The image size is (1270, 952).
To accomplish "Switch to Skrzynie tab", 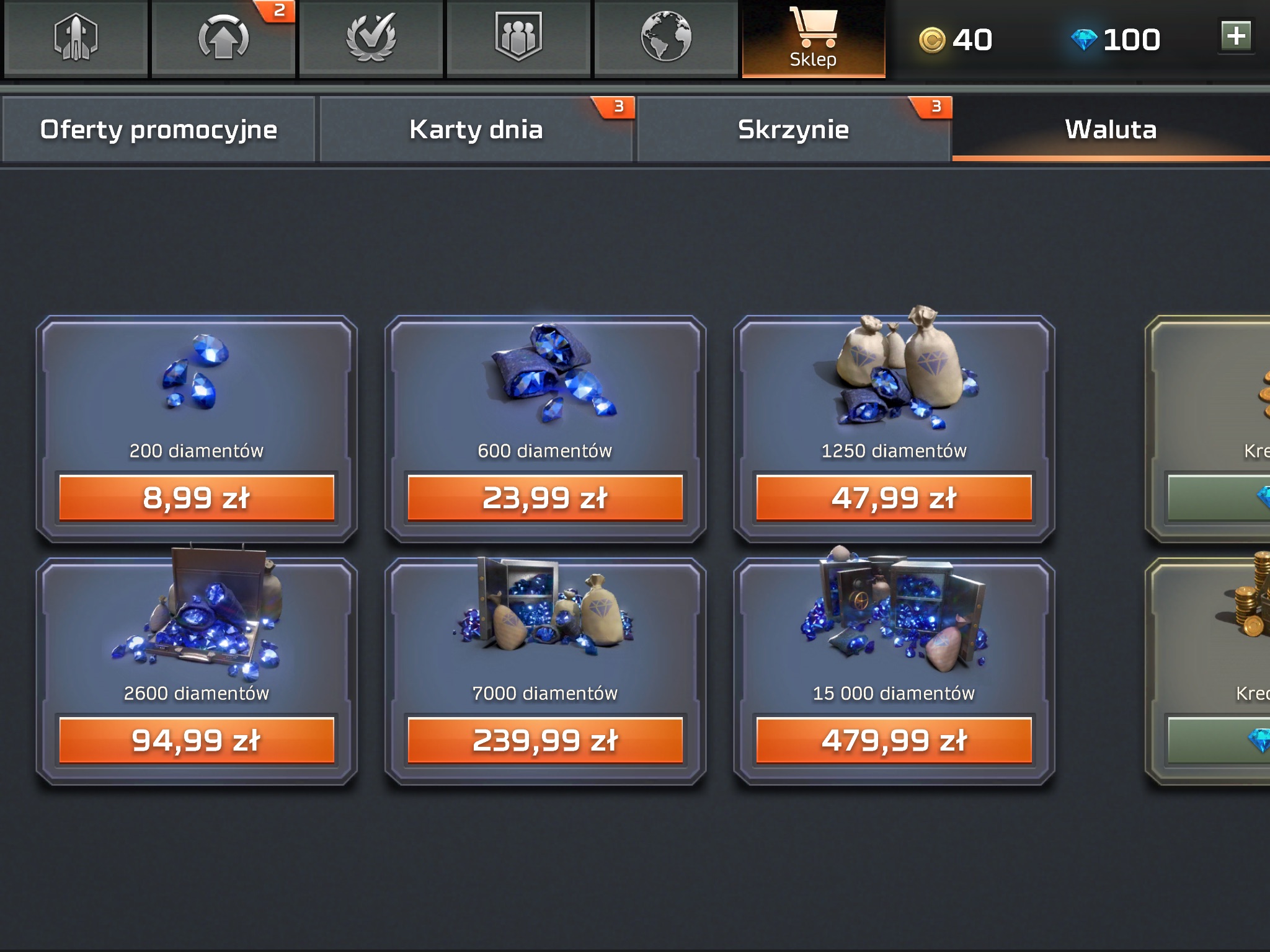I will point(794,129).
